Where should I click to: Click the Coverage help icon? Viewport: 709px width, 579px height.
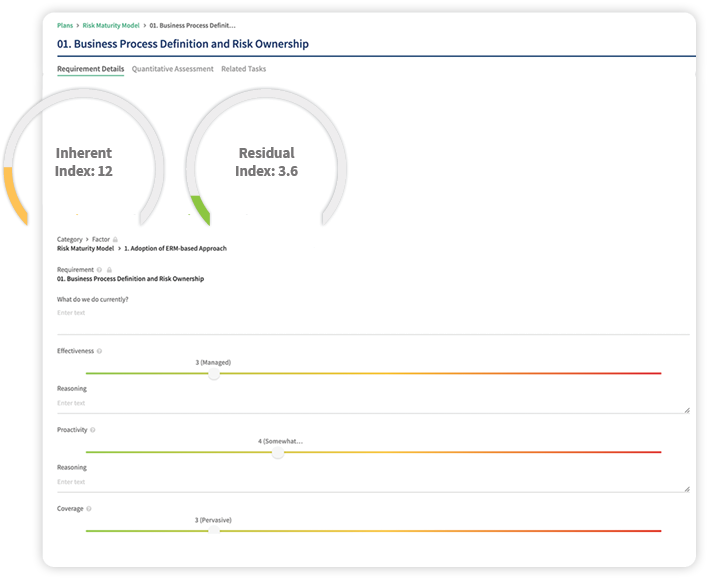(x=88, y=509)
